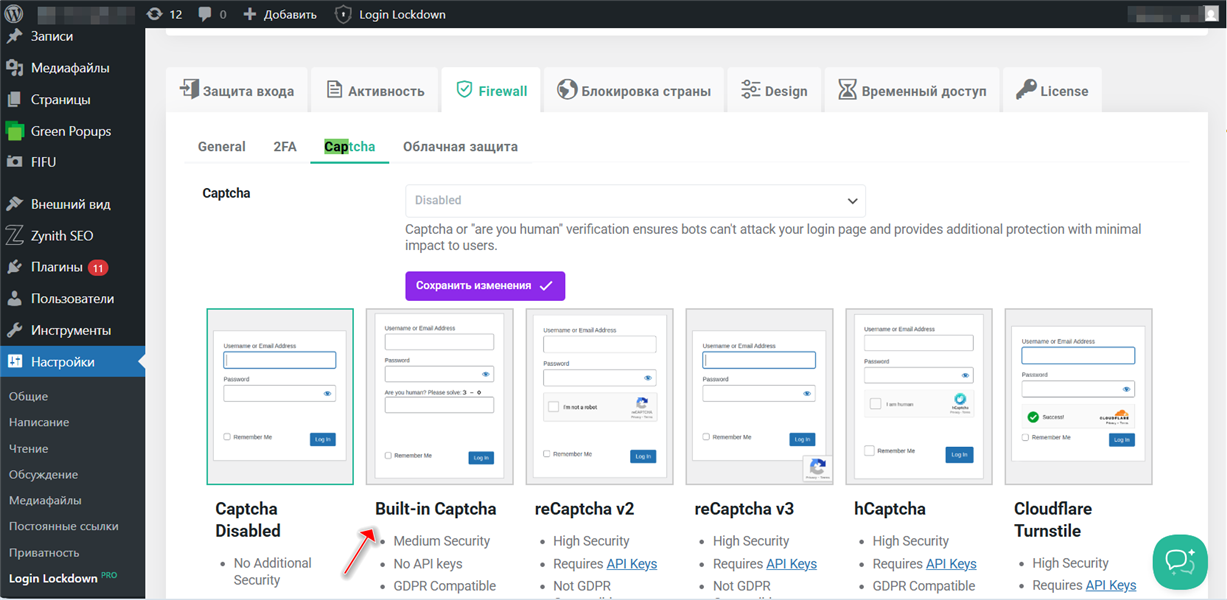Open API Keys link under reCaptcha v2

coord(631,563)
